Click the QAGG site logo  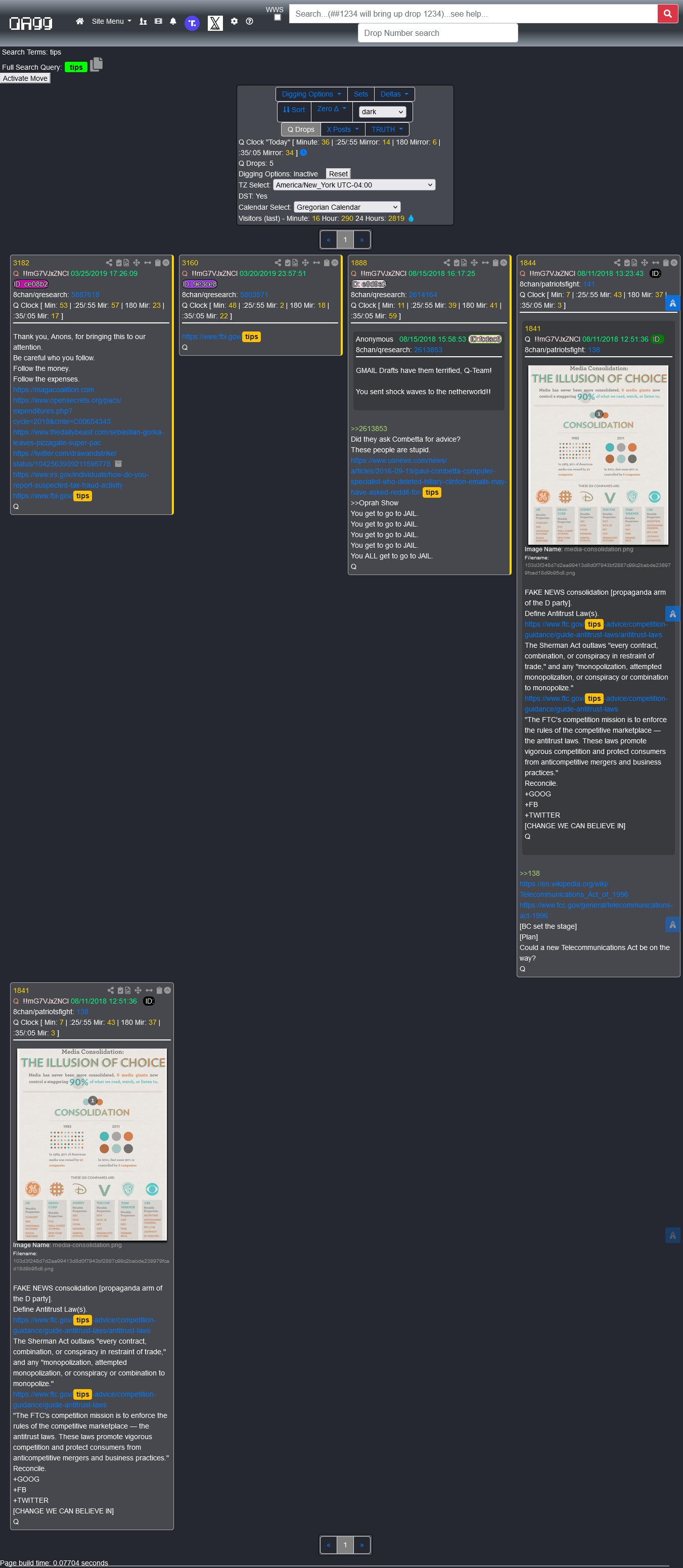point(30,23)
